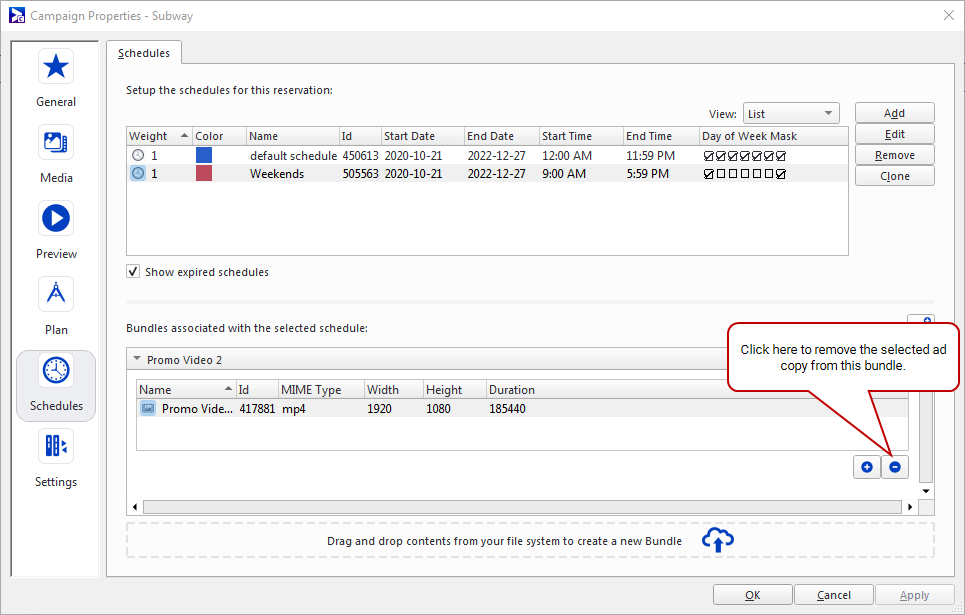Select the Schedules sidebar item
This screenshot has width=965, height=615.
tap(56, 381)
